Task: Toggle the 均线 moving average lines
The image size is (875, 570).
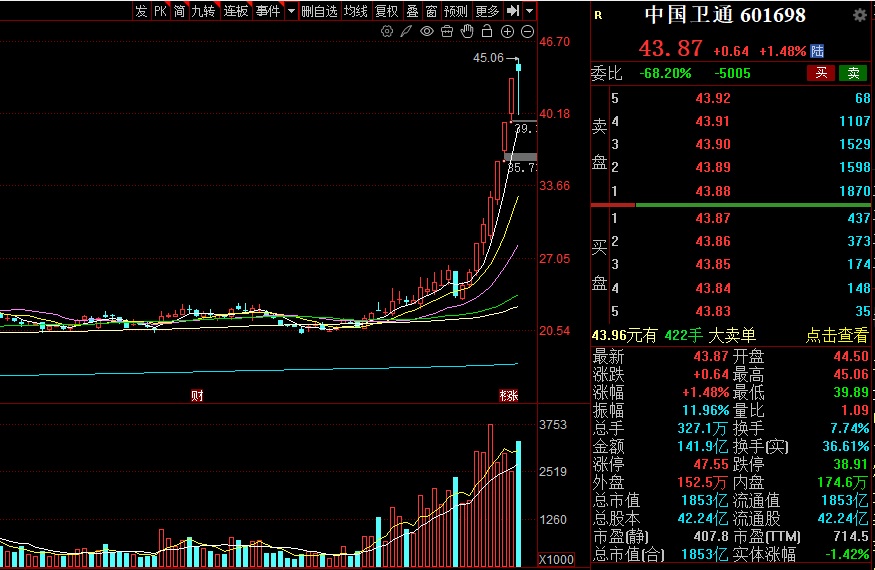Action: coord(355,11)
